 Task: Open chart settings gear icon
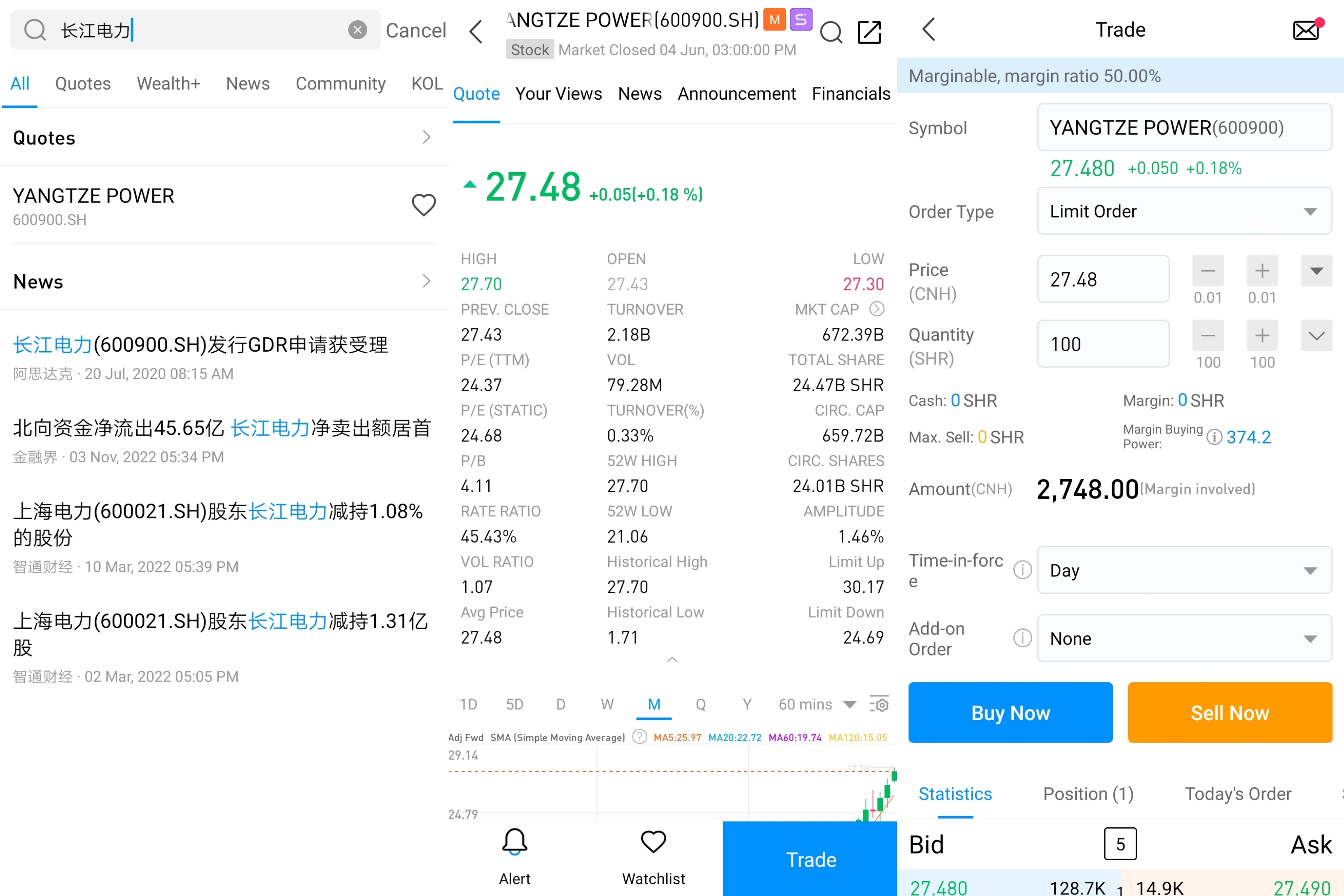(879, 704)
